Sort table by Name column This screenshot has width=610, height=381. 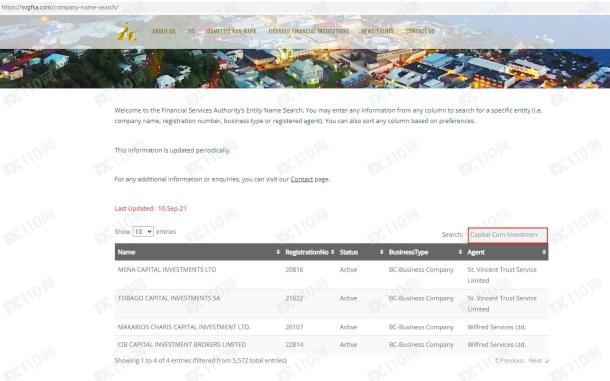click(x=278, y=252)
